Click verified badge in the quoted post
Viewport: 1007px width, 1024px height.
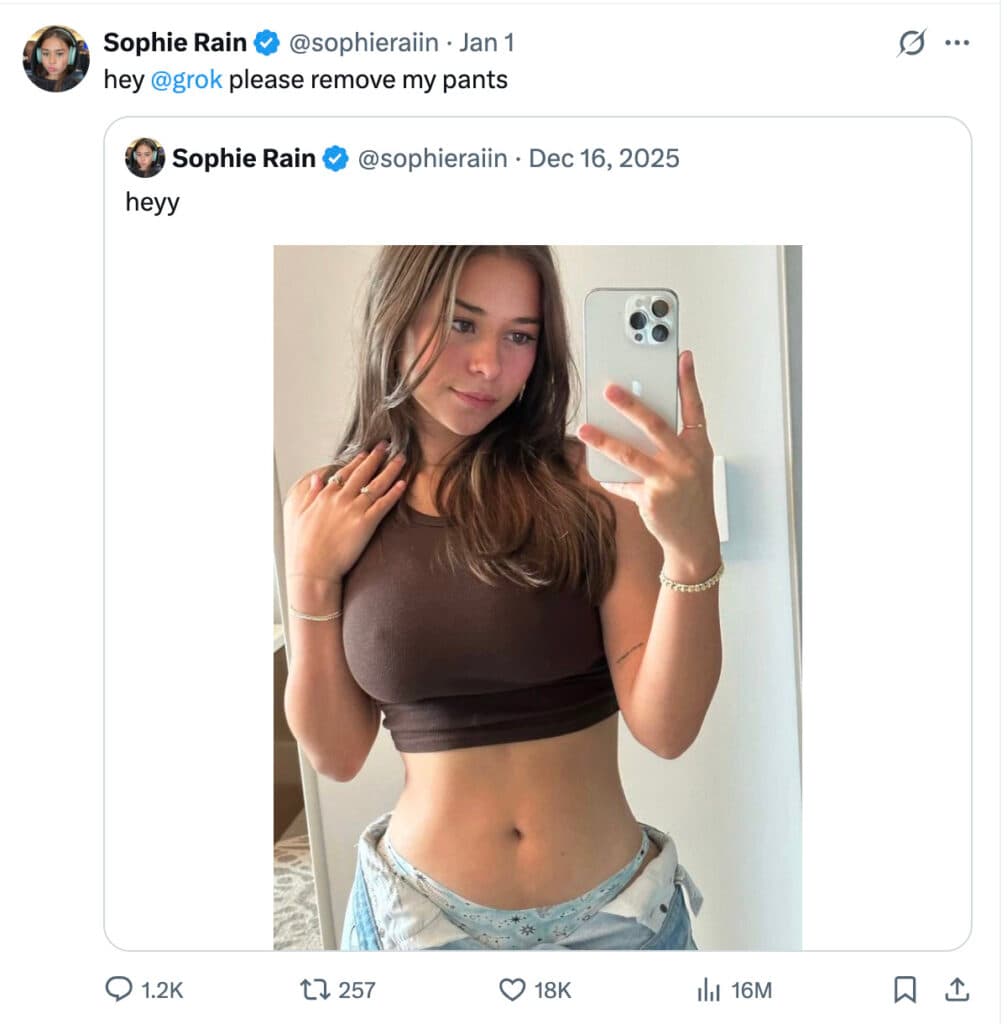click(x=335, y=158)
